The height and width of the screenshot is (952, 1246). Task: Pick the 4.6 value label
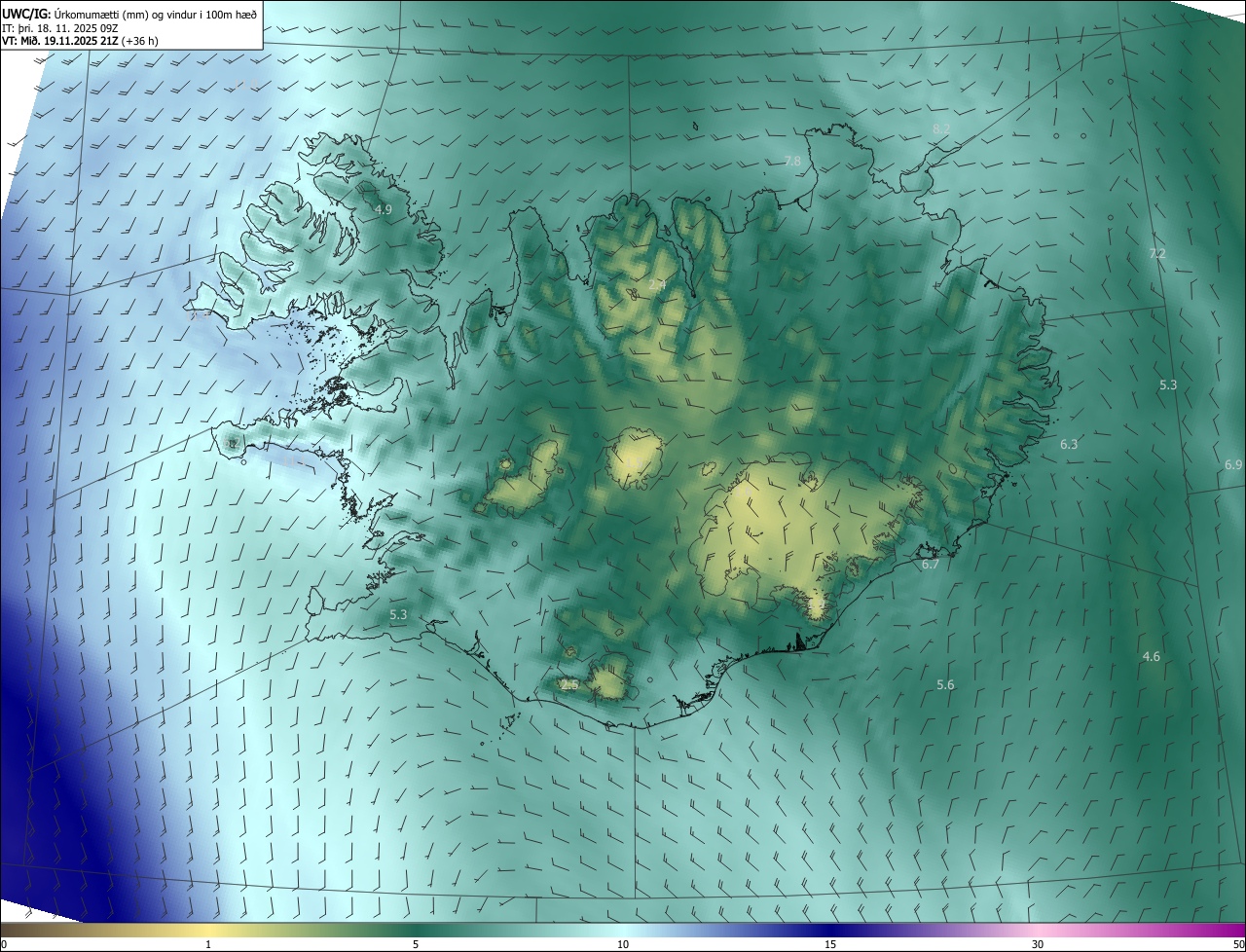pyautogui.click(x=1151, y=657)
